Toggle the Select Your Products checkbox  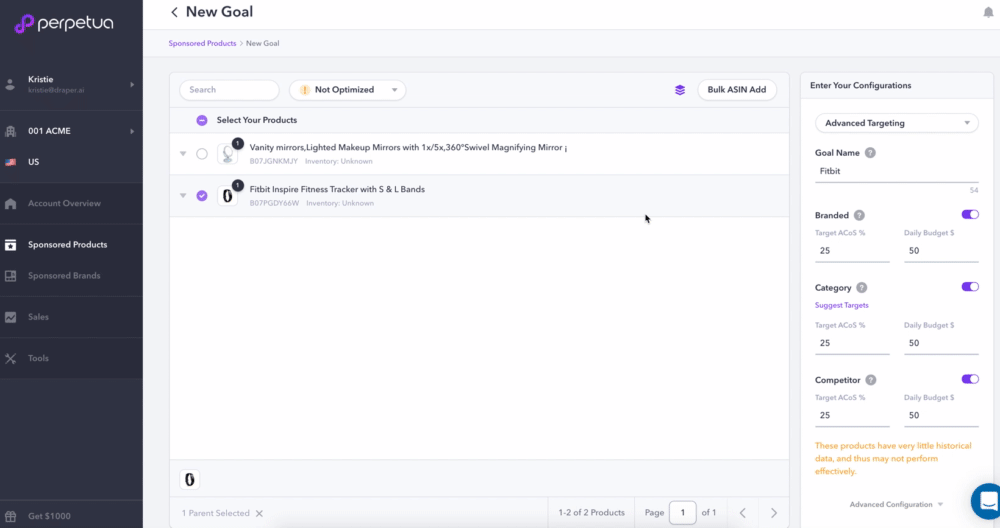pyautogui.click(x=202, y=120)
